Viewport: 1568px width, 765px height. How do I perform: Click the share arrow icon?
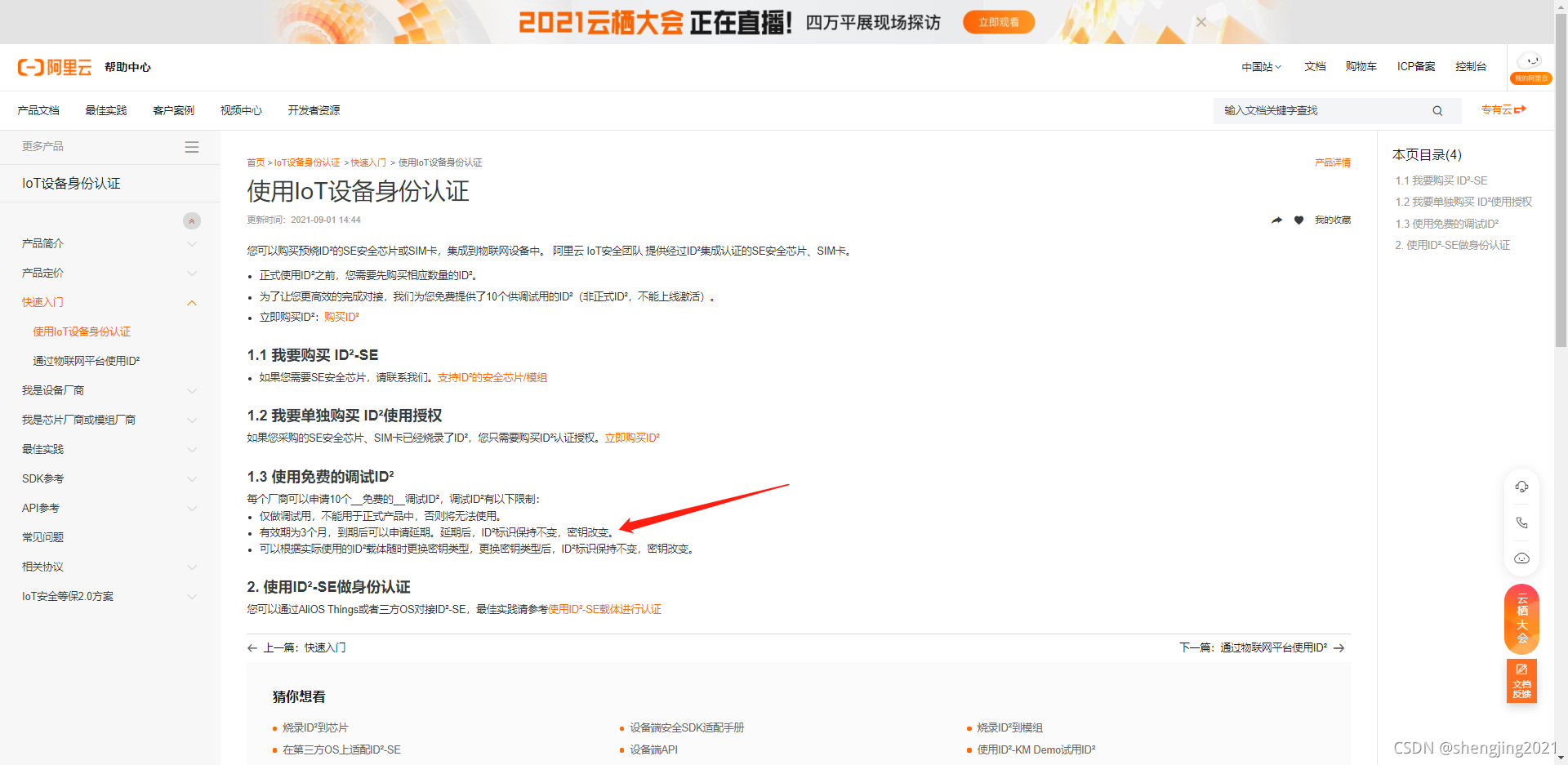[x=1276, y=220]
